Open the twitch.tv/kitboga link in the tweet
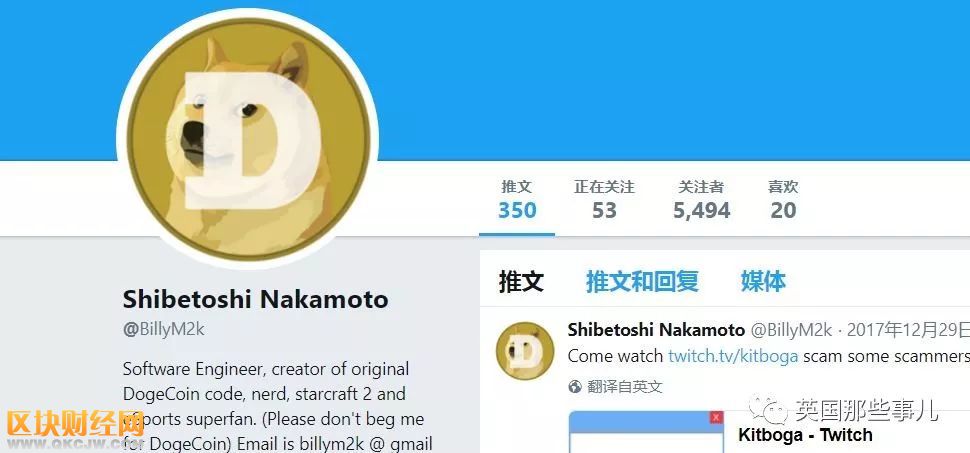The height and width of the screenshot is (453, 970). click(x=733, y=357)
